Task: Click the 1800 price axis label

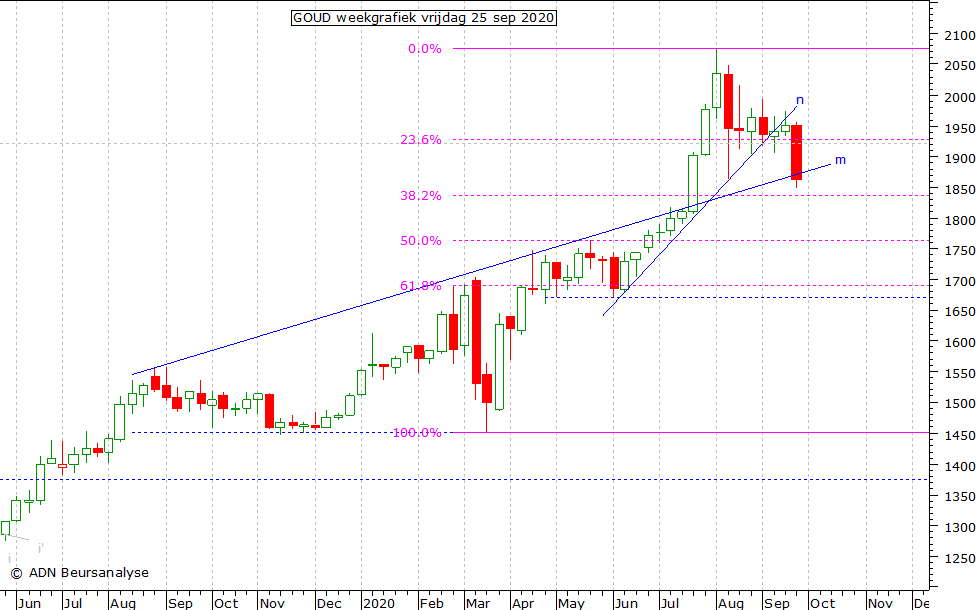Action: 960,220
